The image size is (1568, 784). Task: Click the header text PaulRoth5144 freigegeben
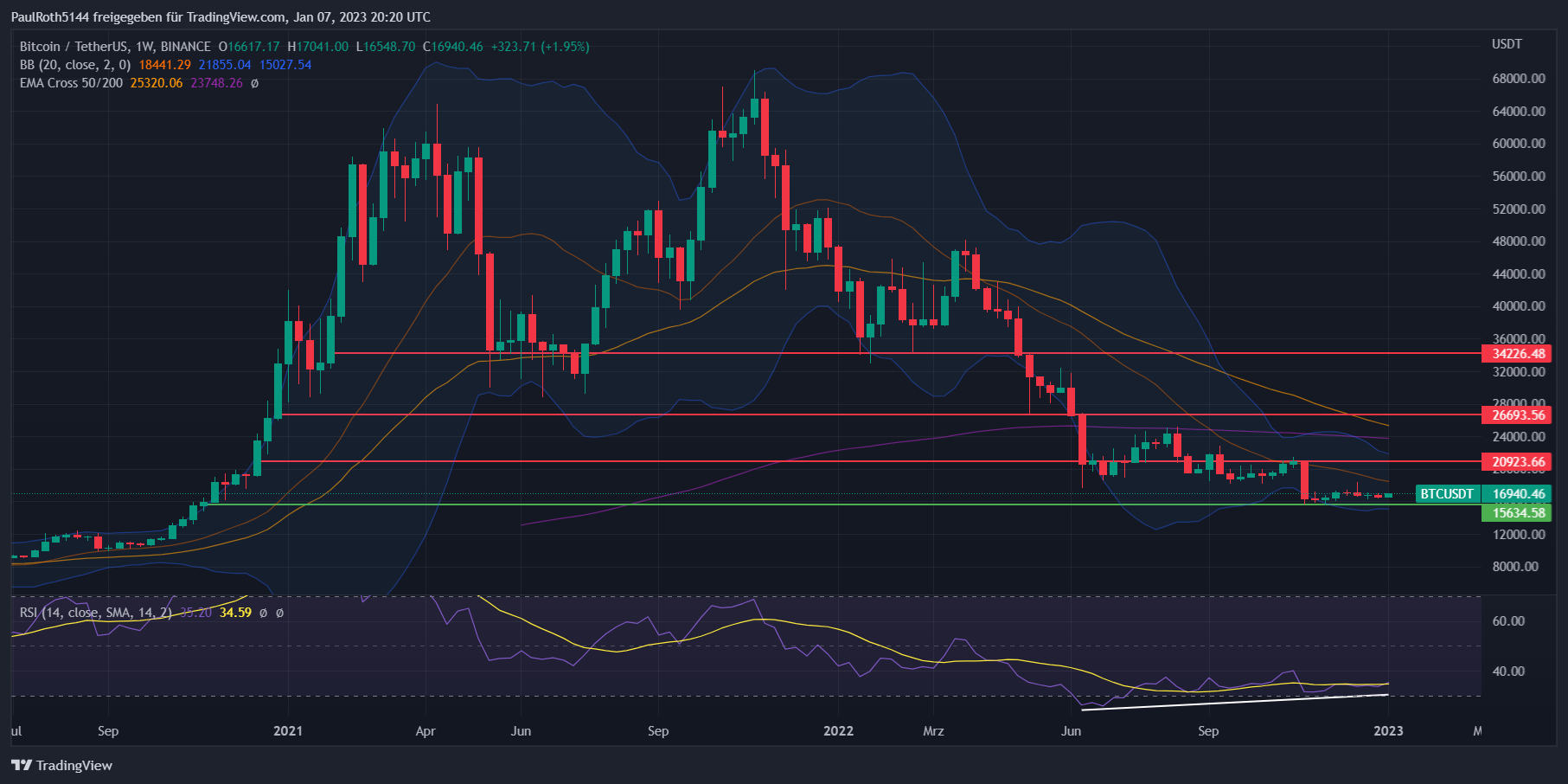86,17
